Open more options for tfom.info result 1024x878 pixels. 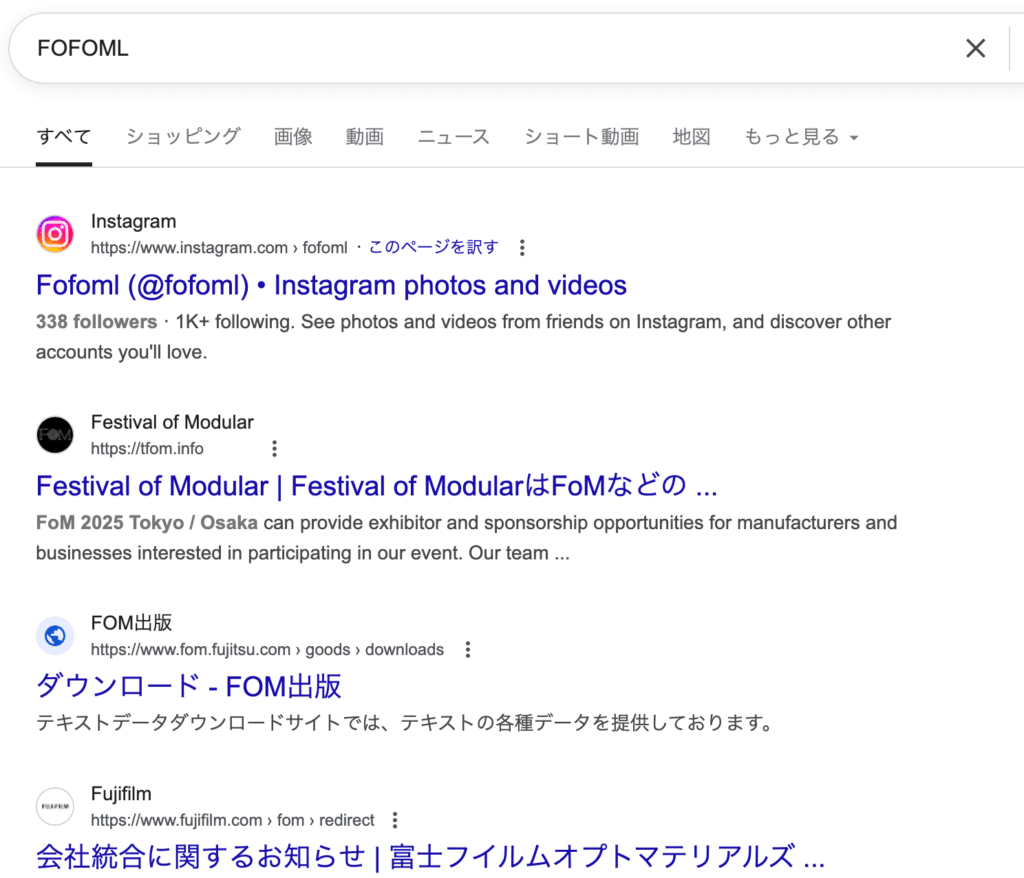pyautogui.click(x=274, y=449)
